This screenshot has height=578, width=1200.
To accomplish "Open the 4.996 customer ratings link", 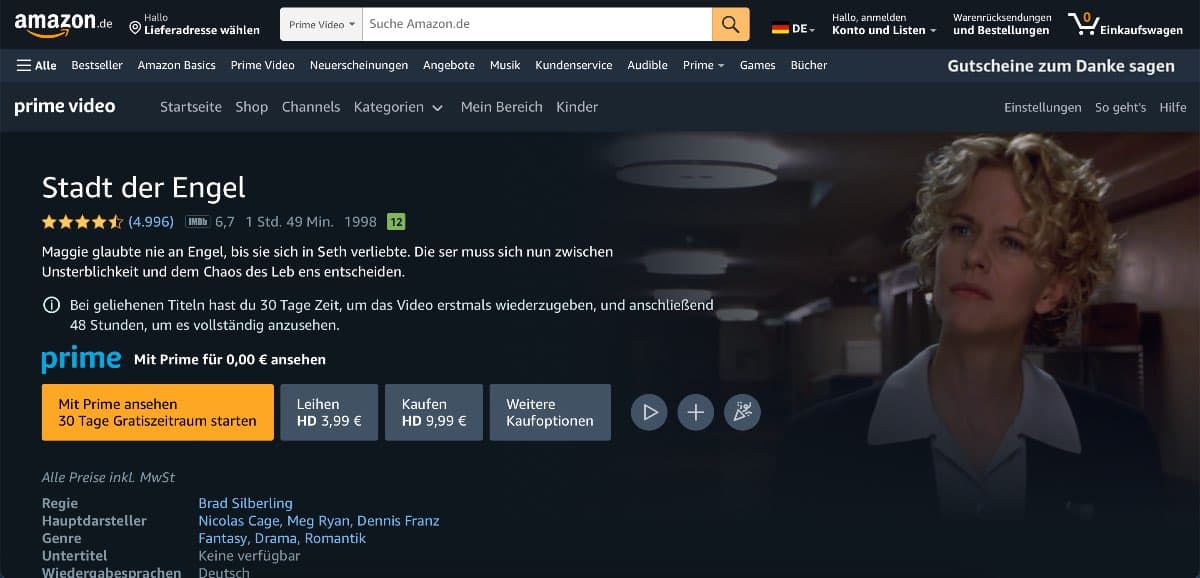I will (x=151, y=222).
